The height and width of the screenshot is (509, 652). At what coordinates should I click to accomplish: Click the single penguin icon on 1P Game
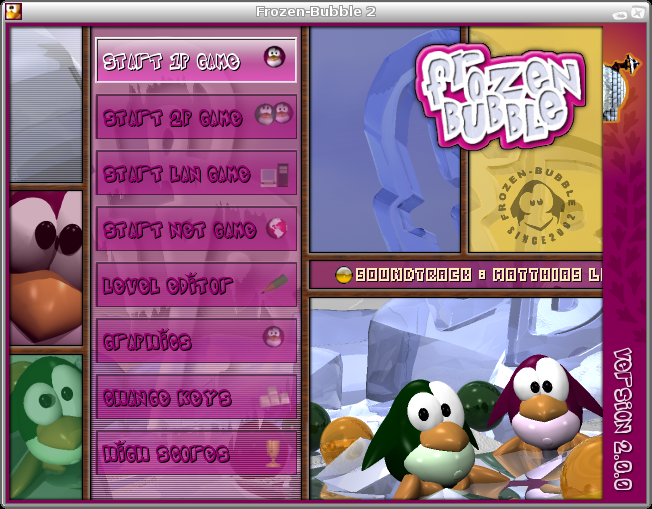tap(274, 57)
